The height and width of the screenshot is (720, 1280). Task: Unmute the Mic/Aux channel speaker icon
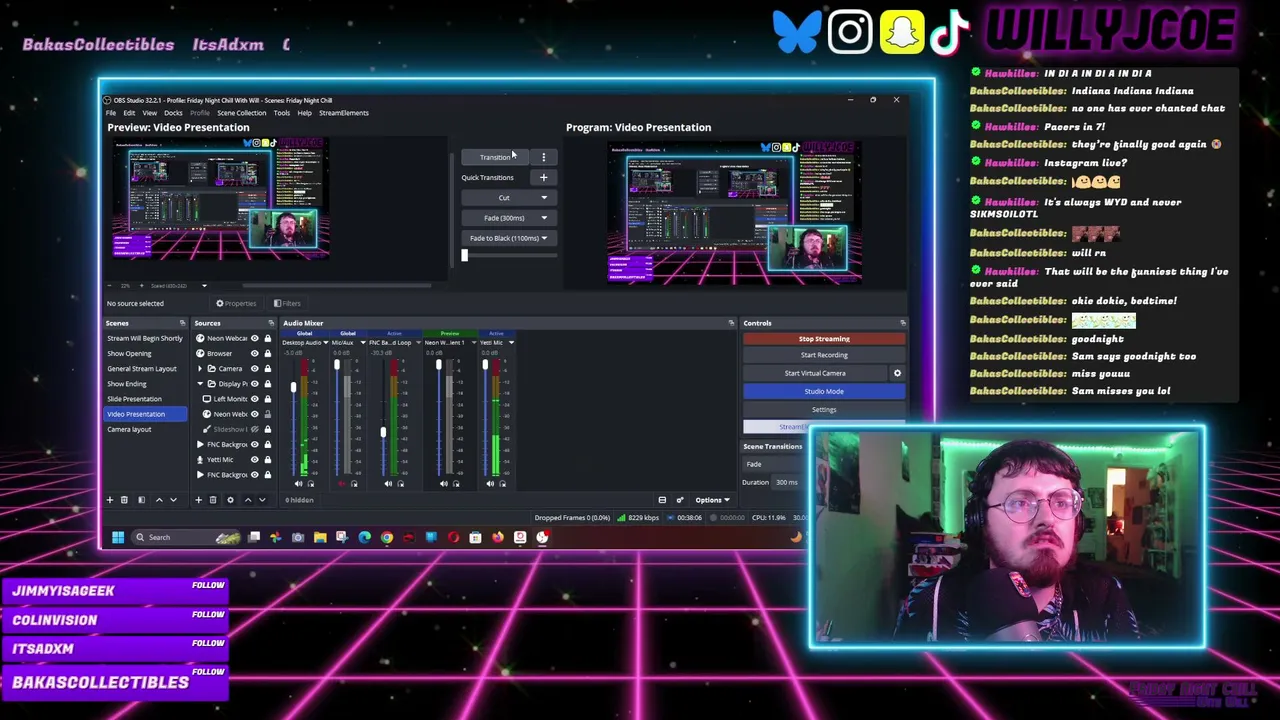click(342, 484)
